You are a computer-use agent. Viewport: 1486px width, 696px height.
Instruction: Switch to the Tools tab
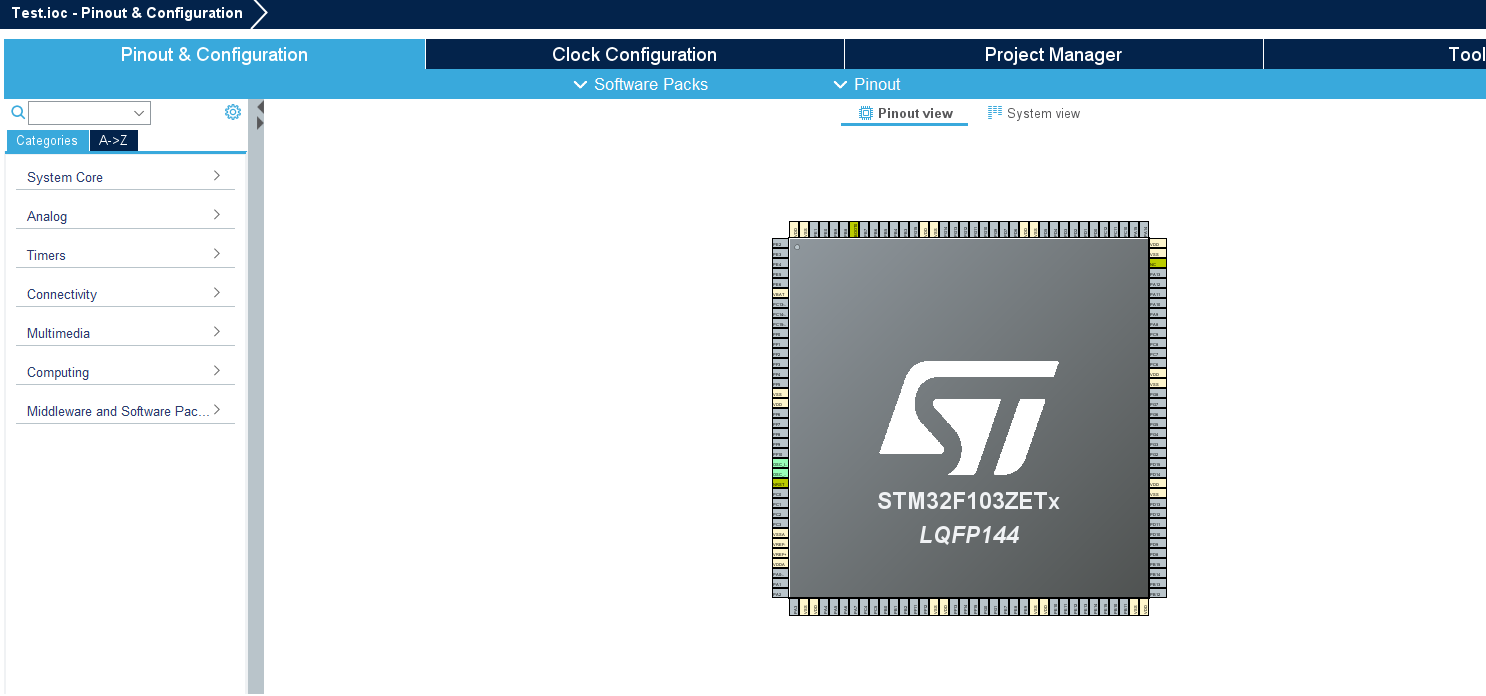tap(1375, 54)
